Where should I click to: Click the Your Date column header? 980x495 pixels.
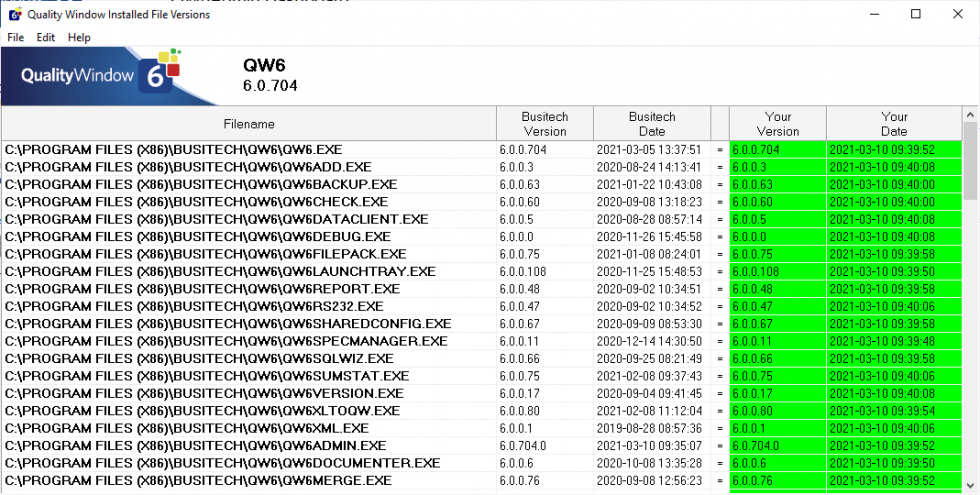894,124
